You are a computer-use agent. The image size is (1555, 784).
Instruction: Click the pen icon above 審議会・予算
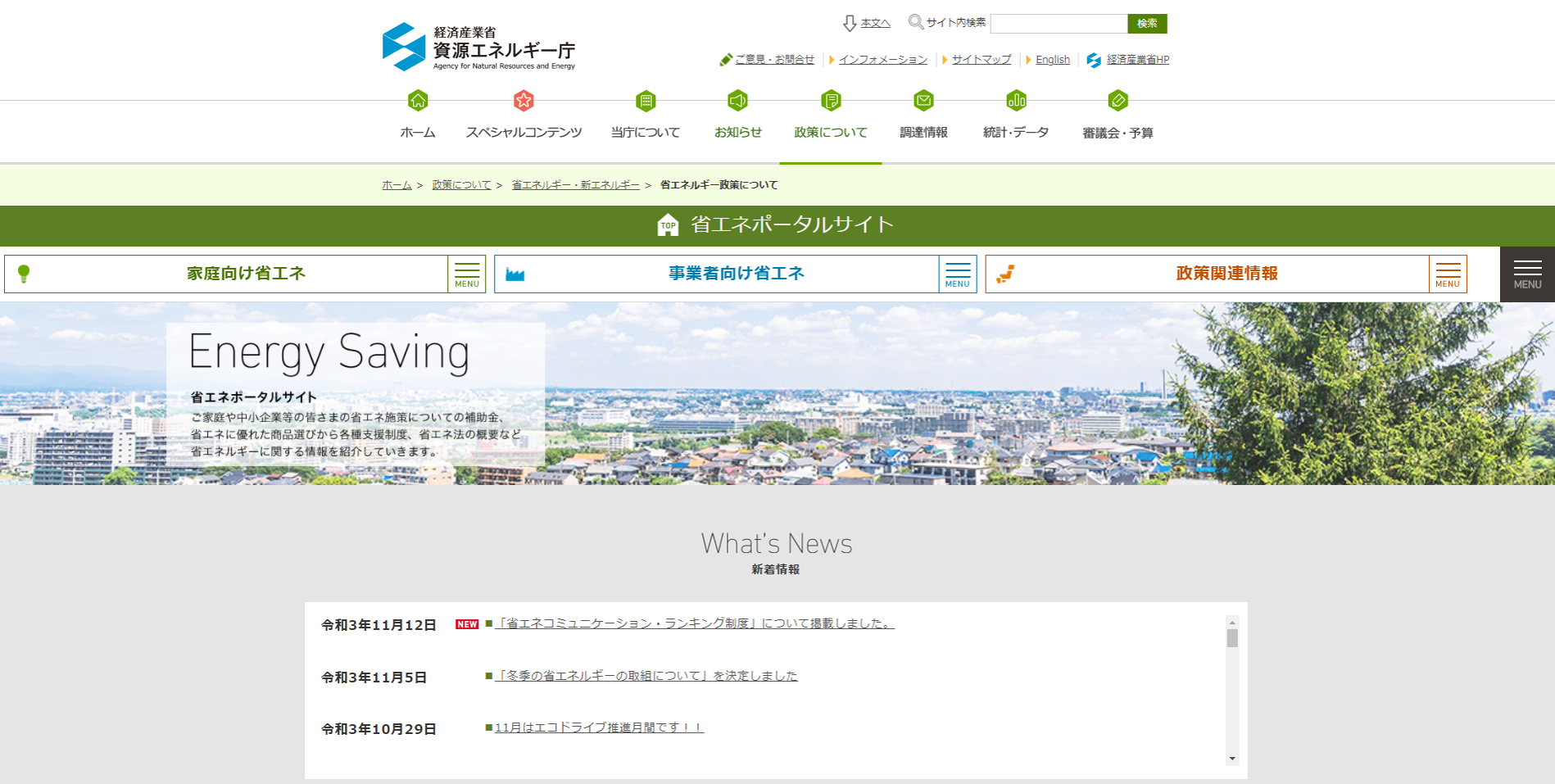pos(1118,101)
